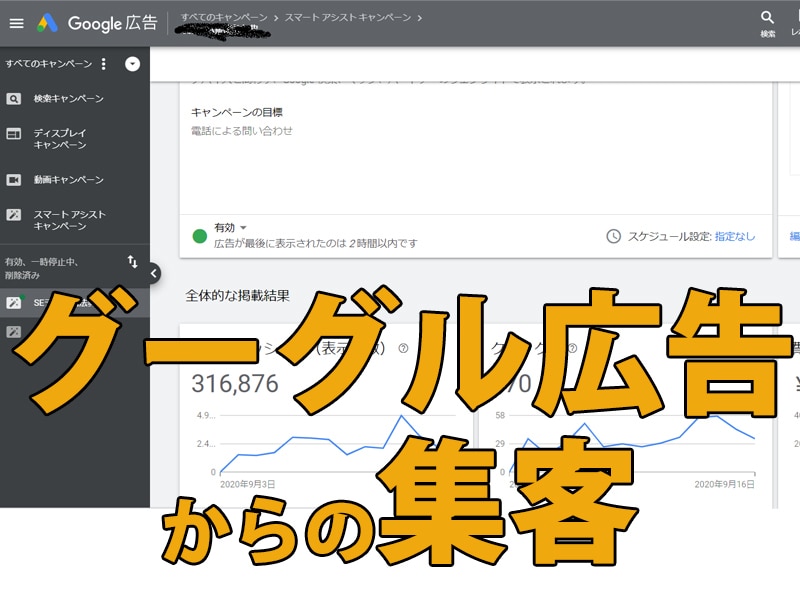Click the search campaign magnifier icon
The image size is (800, 600).
[13, 98]
